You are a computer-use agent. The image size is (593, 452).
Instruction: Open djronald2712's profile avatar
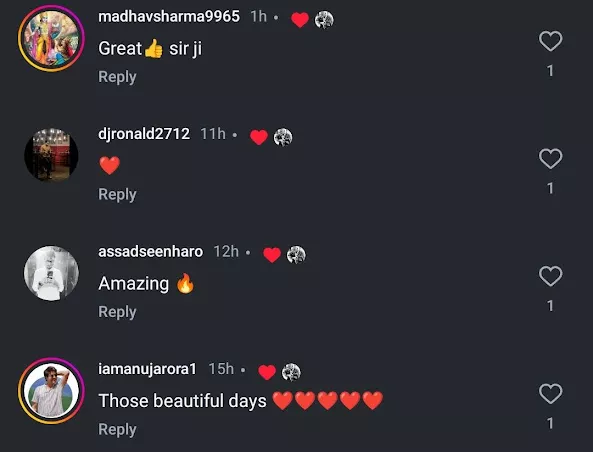51,155
